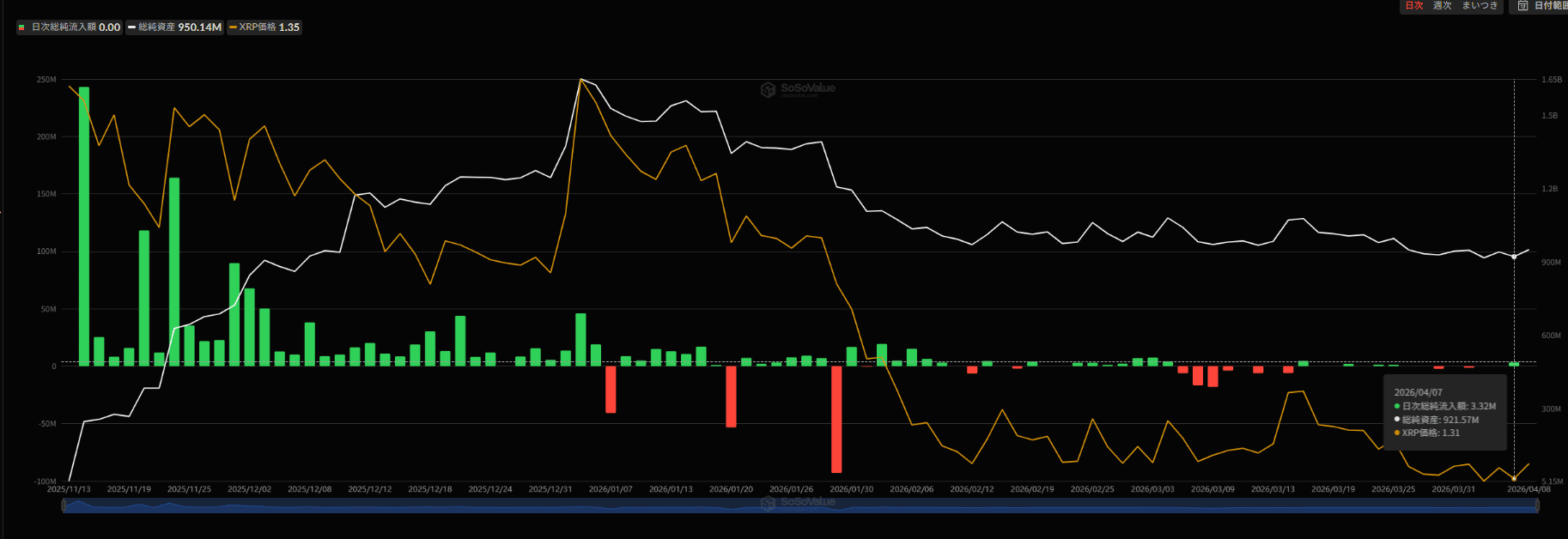
Task: Switch to the まいつき monthly view
Action: pos(1480,6)
